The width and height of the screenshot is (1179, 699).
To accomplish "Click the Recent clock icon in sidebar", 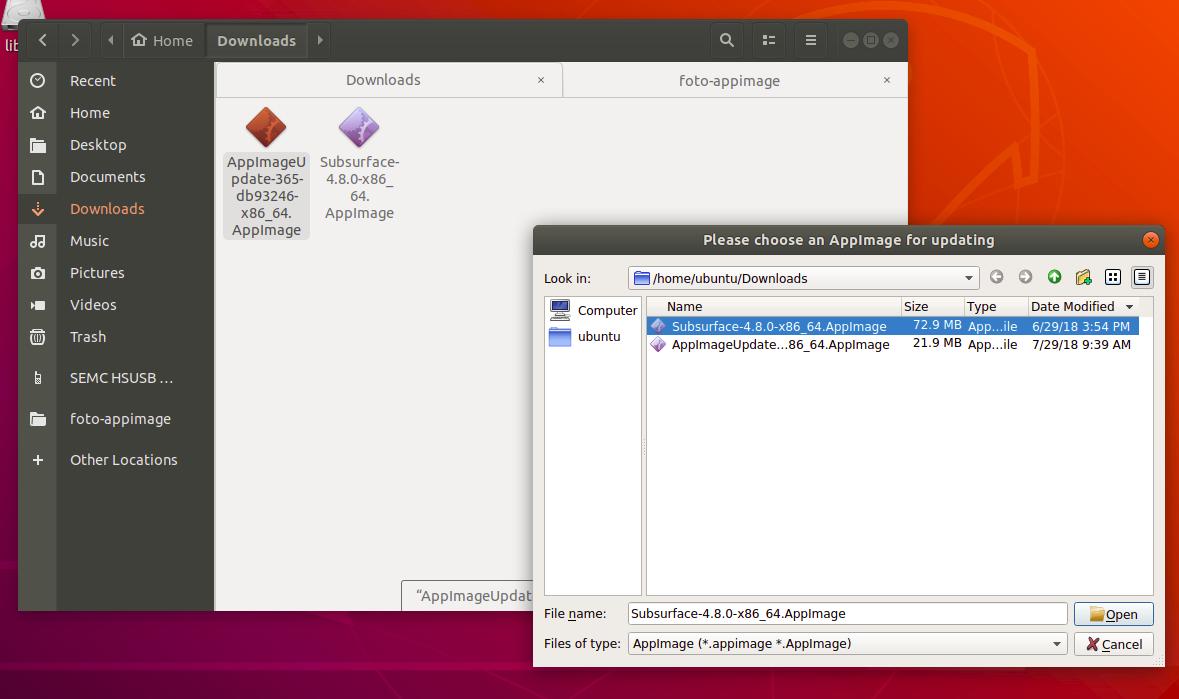I will pyautogui.click(x=38, y=80).
